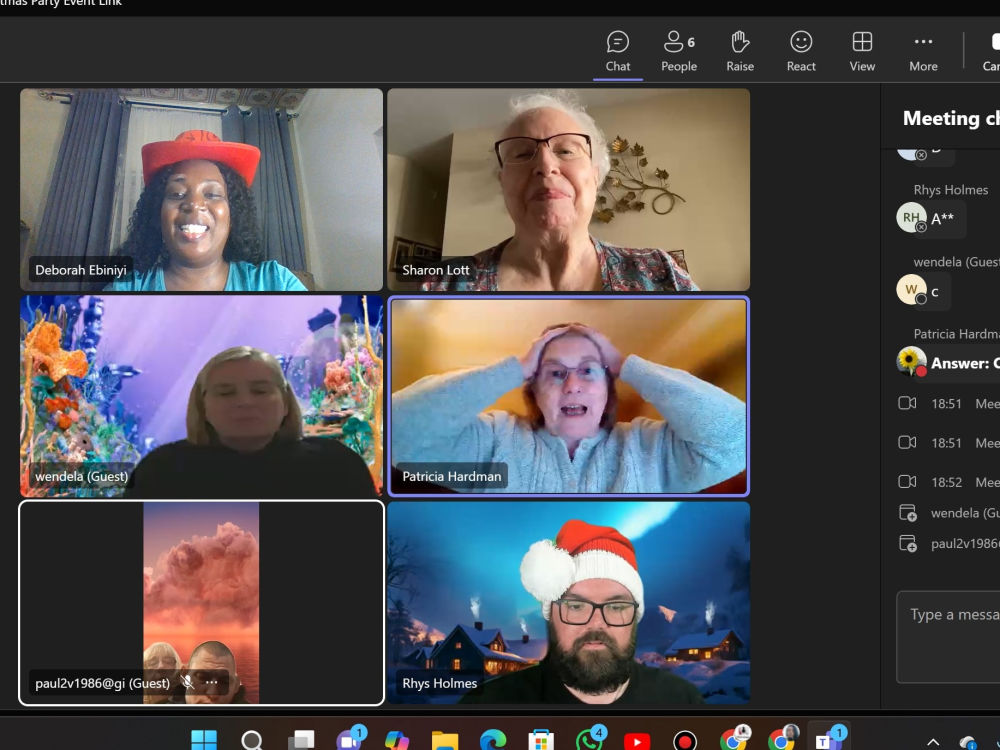1000x750 pixels.
Task: Select Patricia Hardman's video tile
Action: click(x=568, y=396)
